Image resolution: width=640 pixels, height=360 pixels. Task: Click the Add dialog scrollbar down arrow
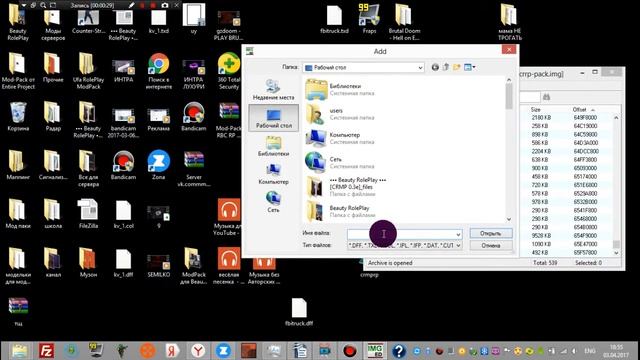point(509,220)
